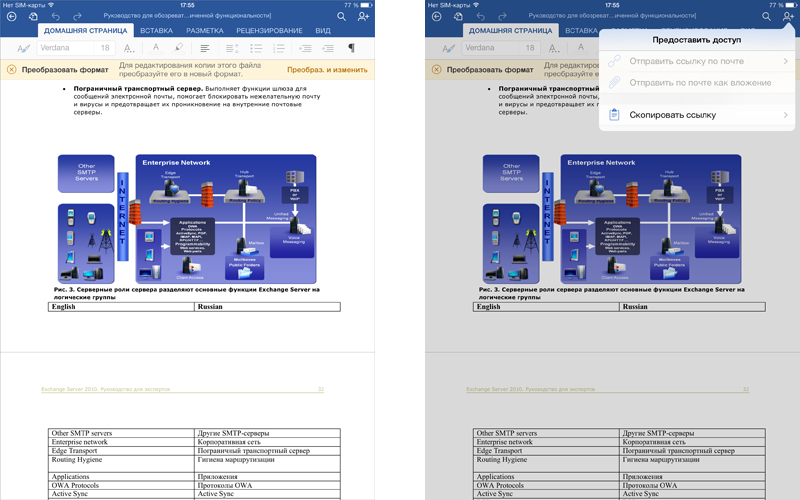Open share person icon in left screenshot
800x500 pixels.
363,16
